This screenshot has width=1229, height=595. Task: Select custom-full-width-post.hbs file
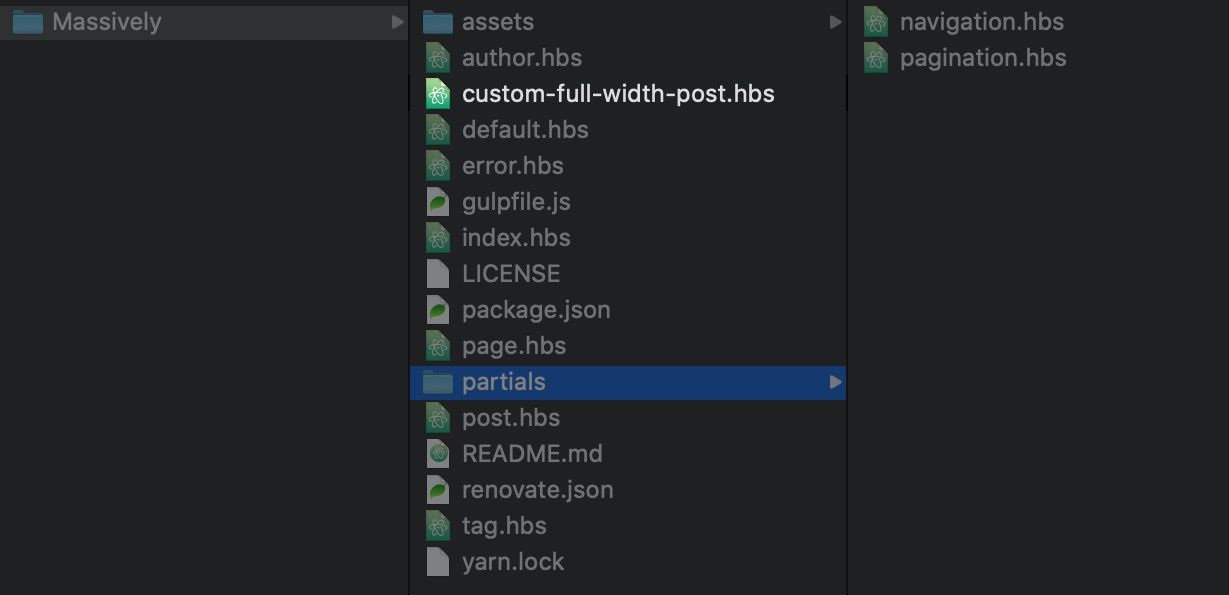[617, 94]
